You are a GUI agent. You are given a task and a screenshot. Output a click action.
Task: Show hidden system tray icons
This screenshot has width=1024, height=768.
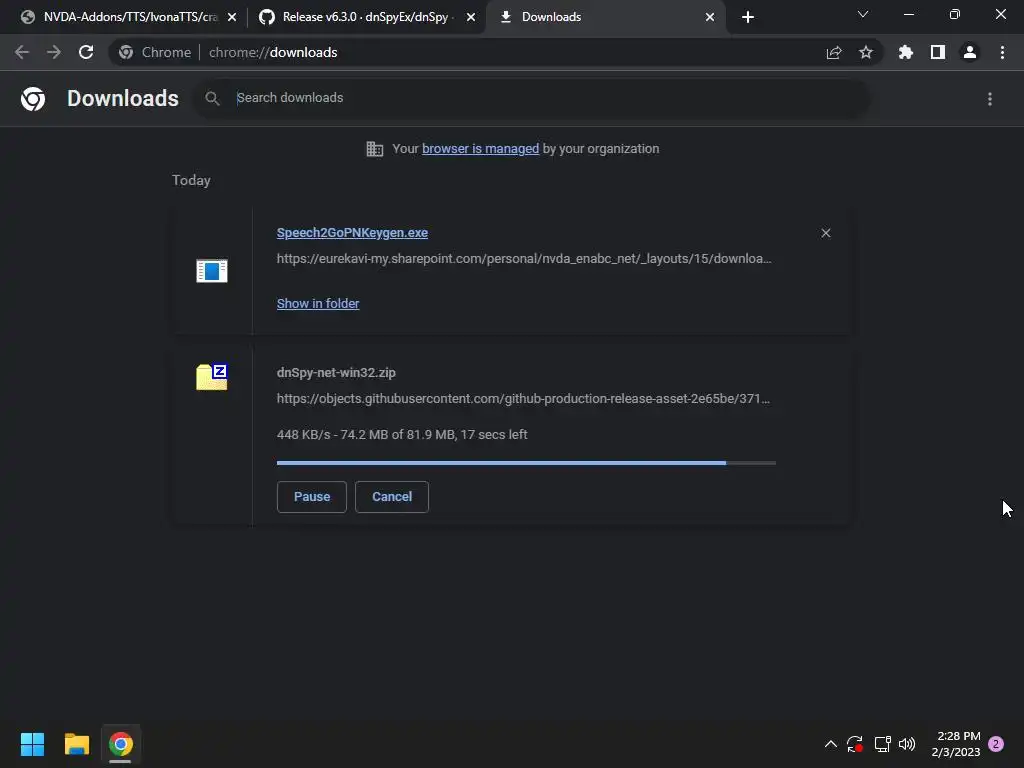coord(831,744)
